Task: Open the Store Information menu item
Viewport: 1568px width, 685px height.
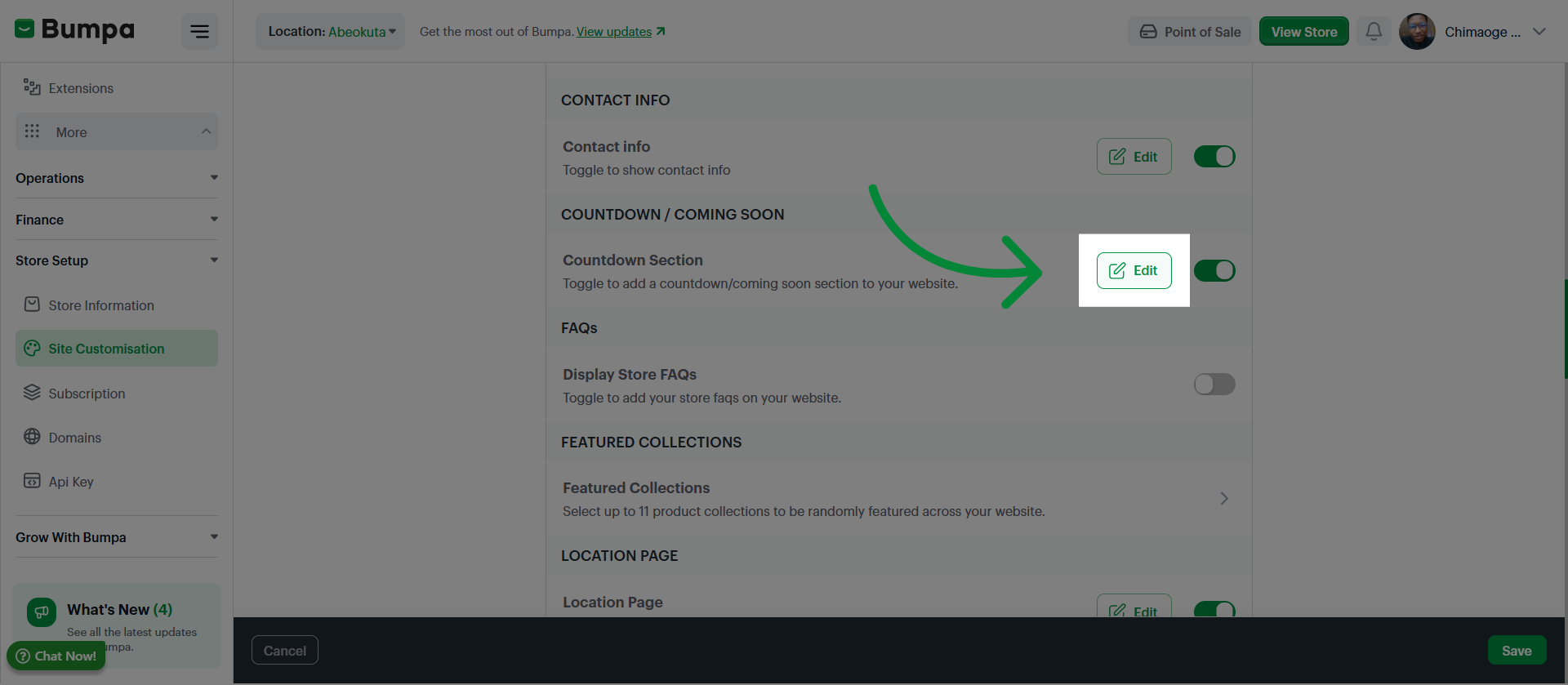Action: click(117, 305)
